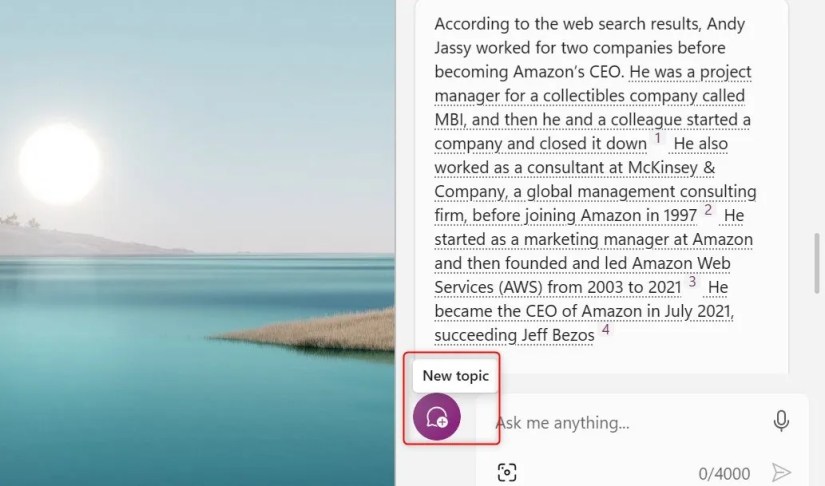This screenshot has height=486, width=825.
Task: Open citation number 1 superscript
Action: click(x=658, y=138)
